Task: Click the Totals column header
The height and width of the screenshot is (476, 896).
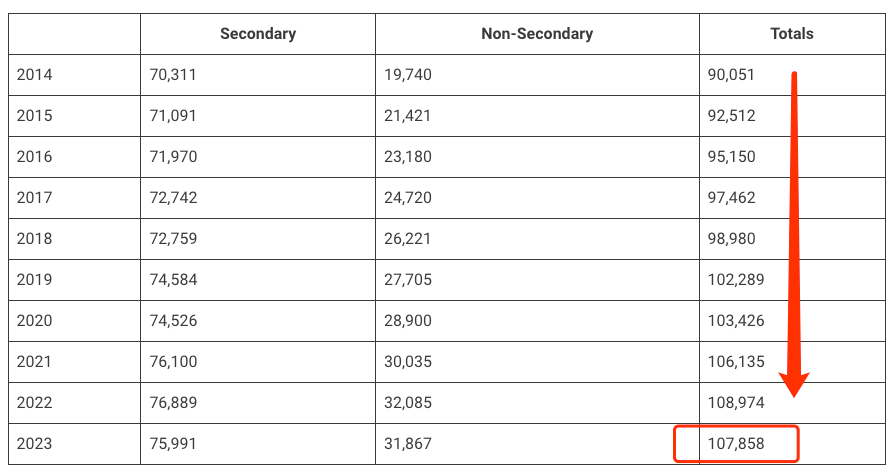Action: tap(791, 34)
